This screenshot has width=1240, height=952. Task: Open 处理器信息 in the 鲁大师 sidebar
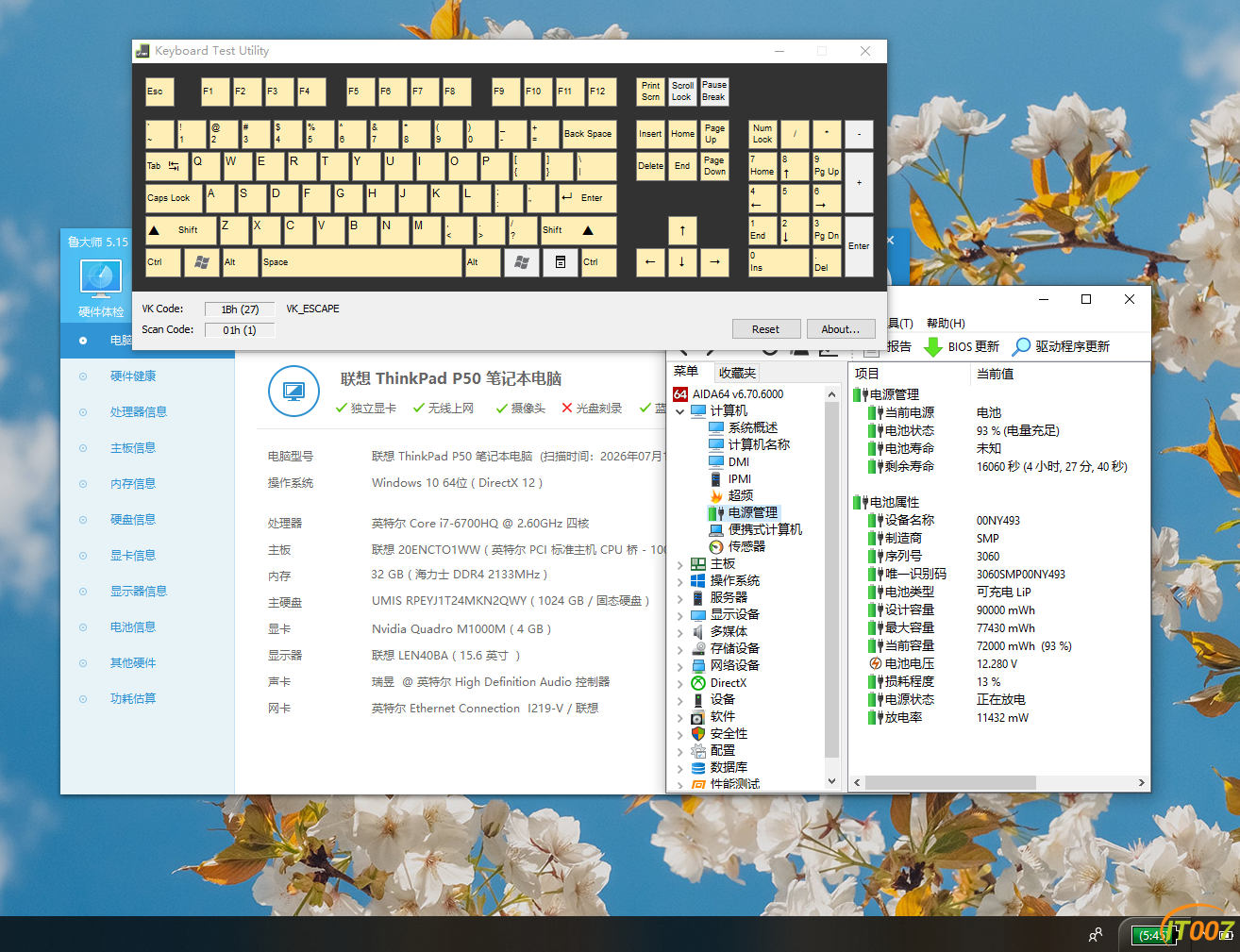click(x=139, y=411)
